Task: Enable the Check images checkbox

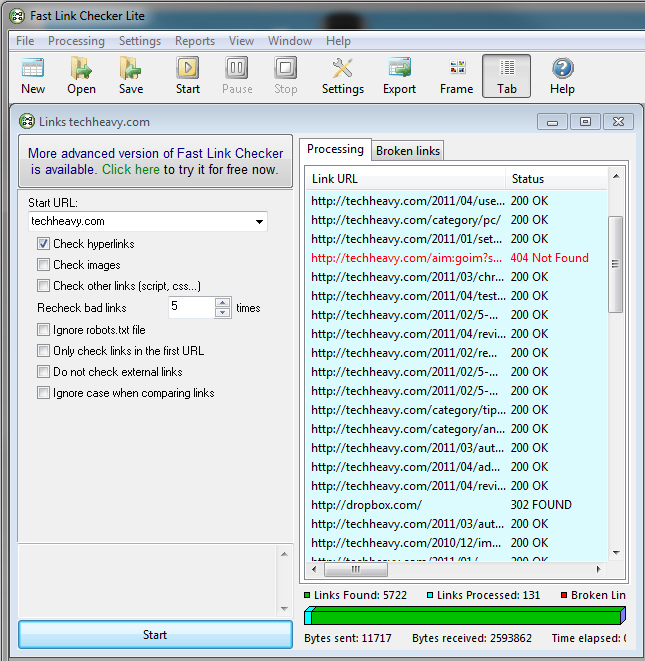Action: [x=43, y=265]
